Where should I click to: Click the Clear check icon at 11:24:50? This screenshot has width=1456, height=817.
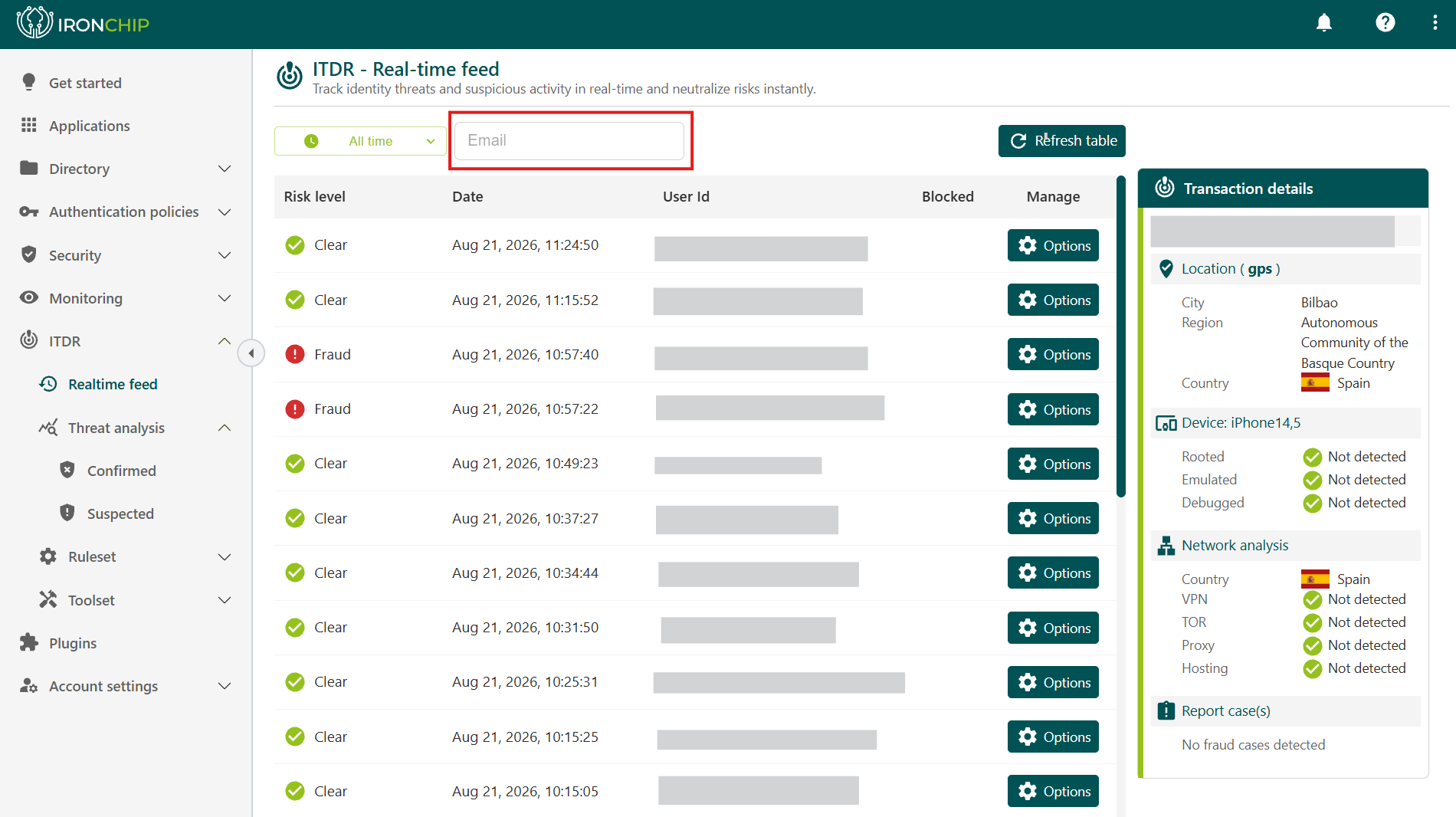pos(295,245)
